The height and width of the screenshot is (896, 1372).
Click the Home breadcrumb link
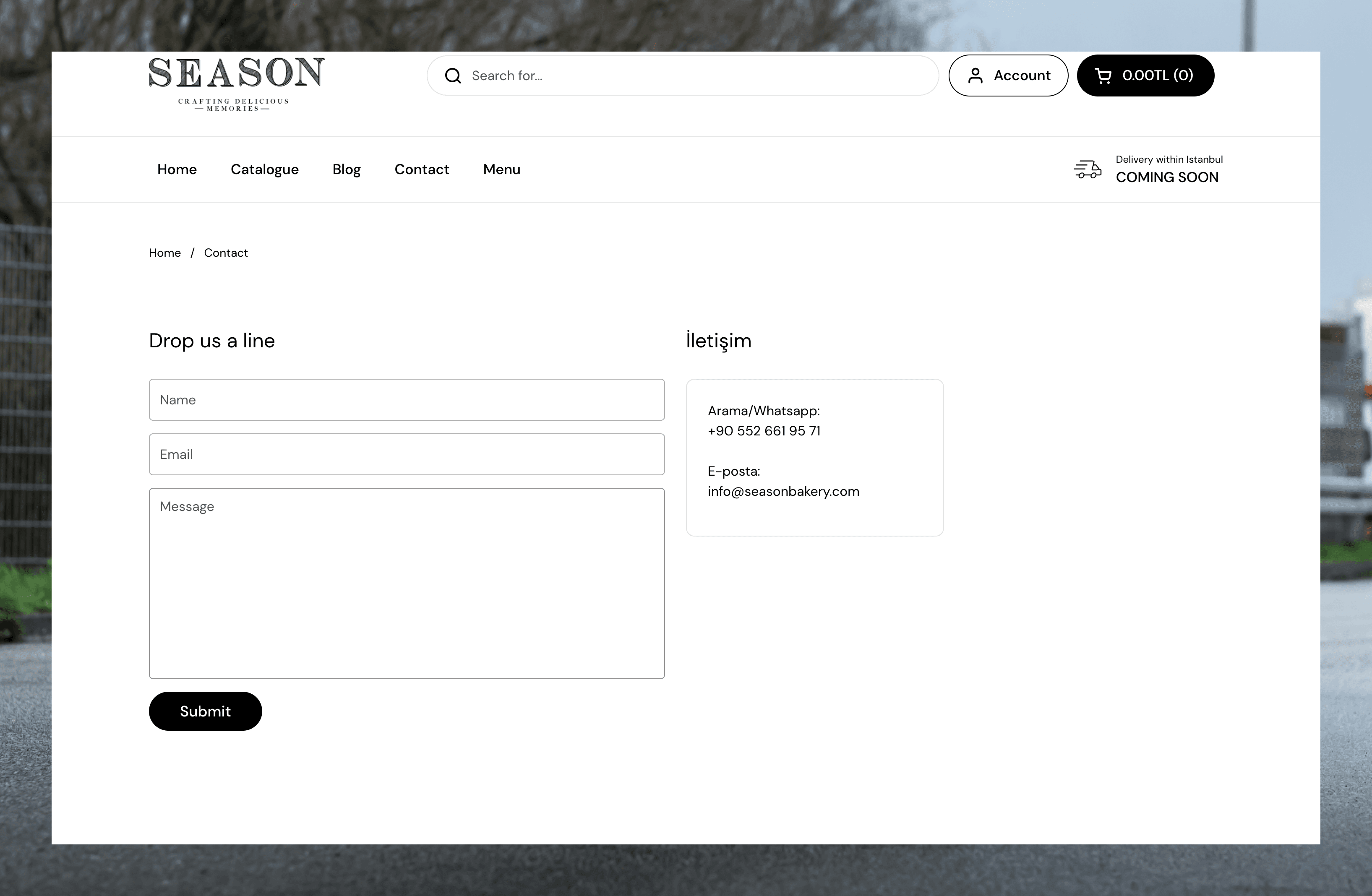point(165,253)
